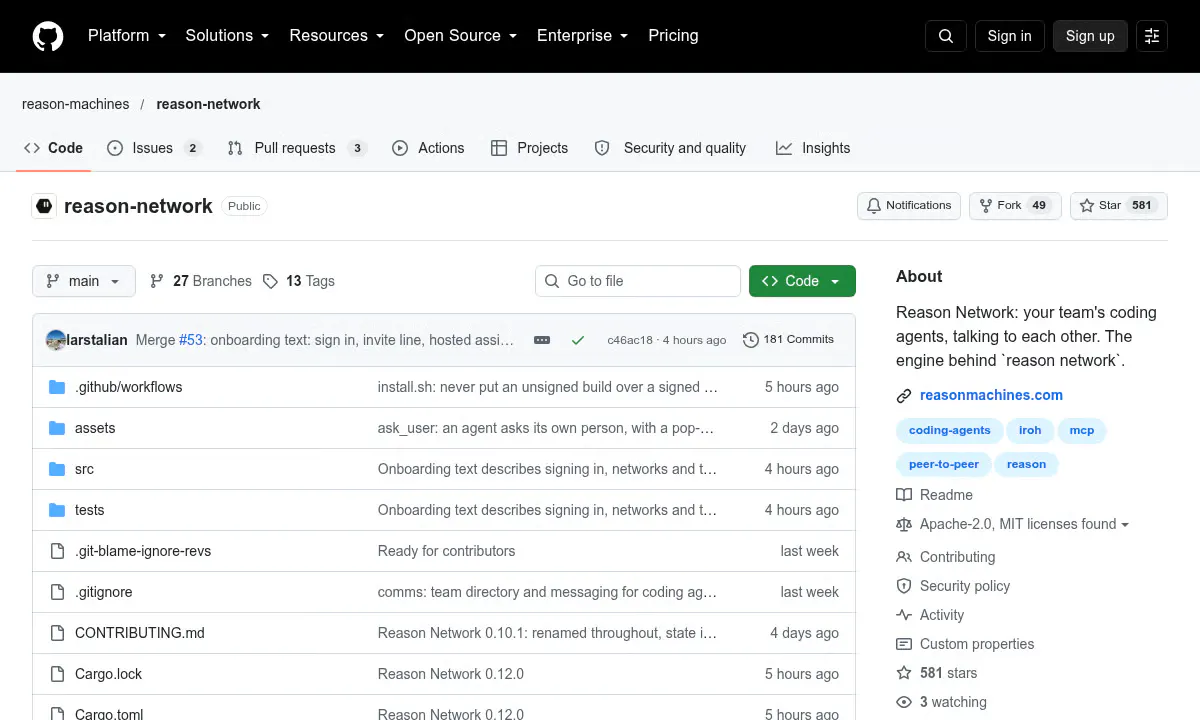Open reasonmachines.com website link
The image size is (1200, 720).
click(x=991, y=395)
